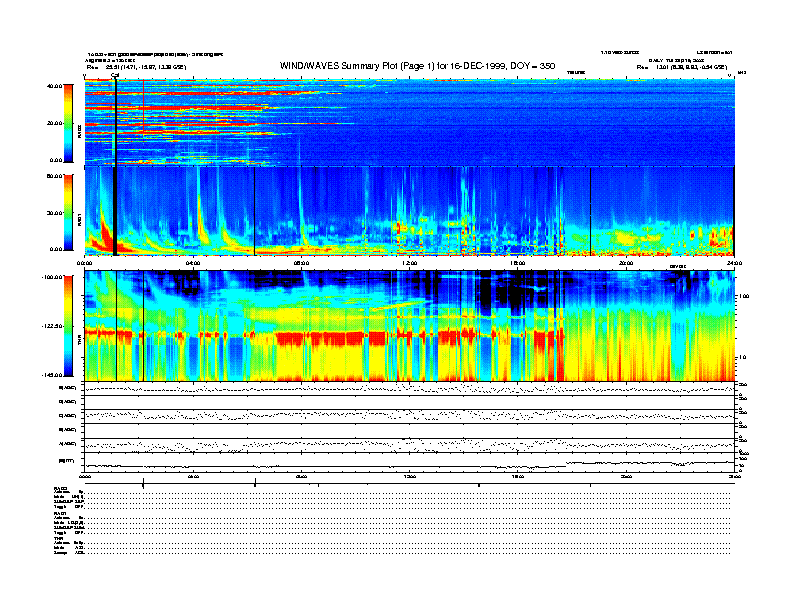Click the 30.00 label on the RAD1 scale
Viewport: 792px width, 612px height.
54,213
